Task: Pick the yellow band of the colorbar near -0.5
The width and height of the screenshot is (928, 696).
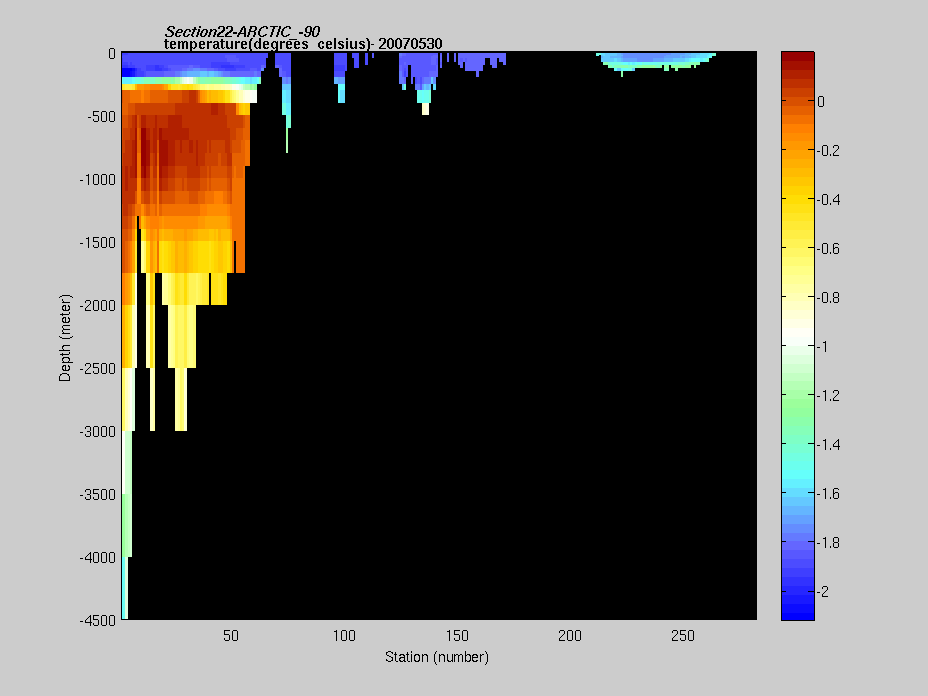Action: pos(798,224)
